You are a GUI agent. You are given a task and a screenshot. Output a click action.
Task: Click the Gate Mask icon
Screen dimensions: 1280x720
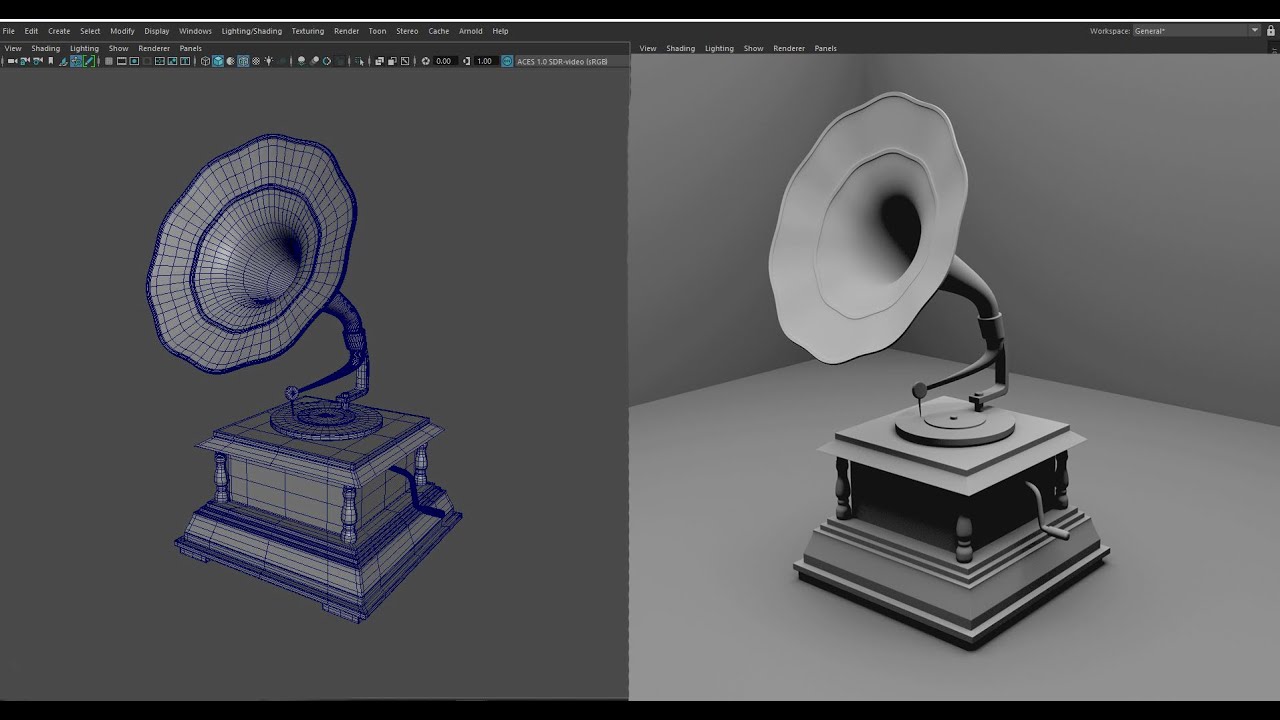(x=147, y=61)
